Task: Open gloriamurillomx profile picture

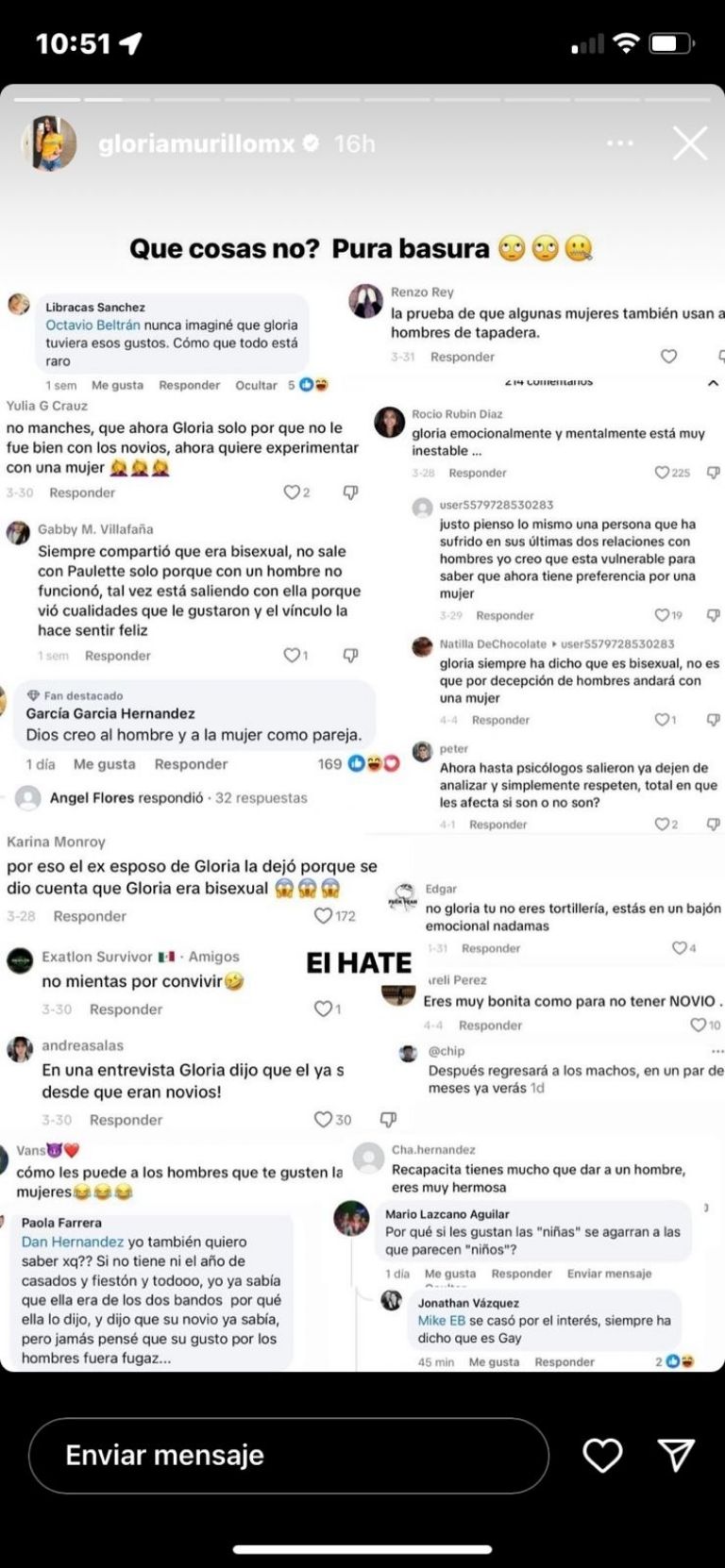Action: [x=48, y=143]
